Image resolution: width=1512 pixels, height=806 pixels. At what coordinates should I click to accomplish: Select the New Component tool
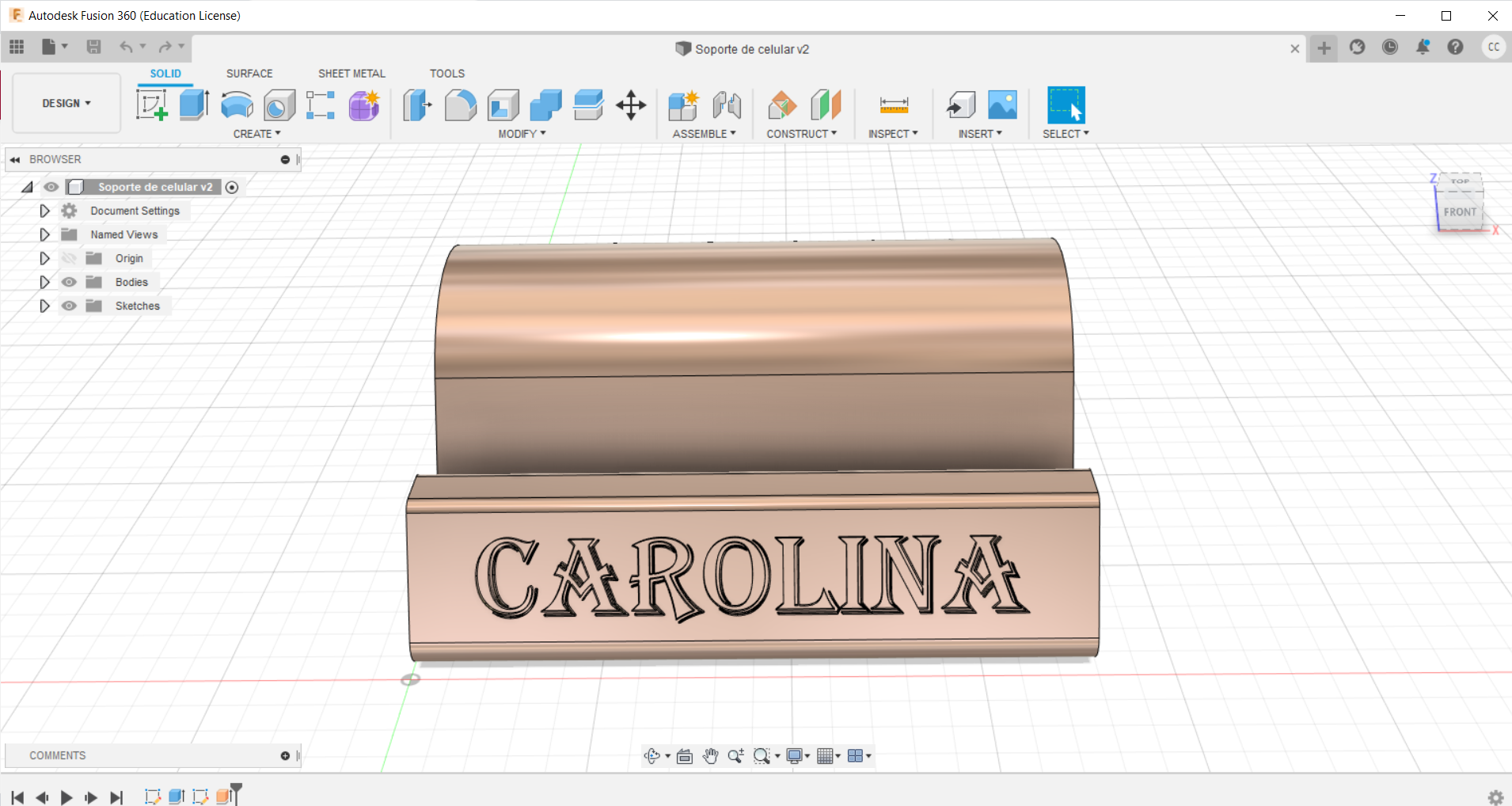[x=683, y=105]
